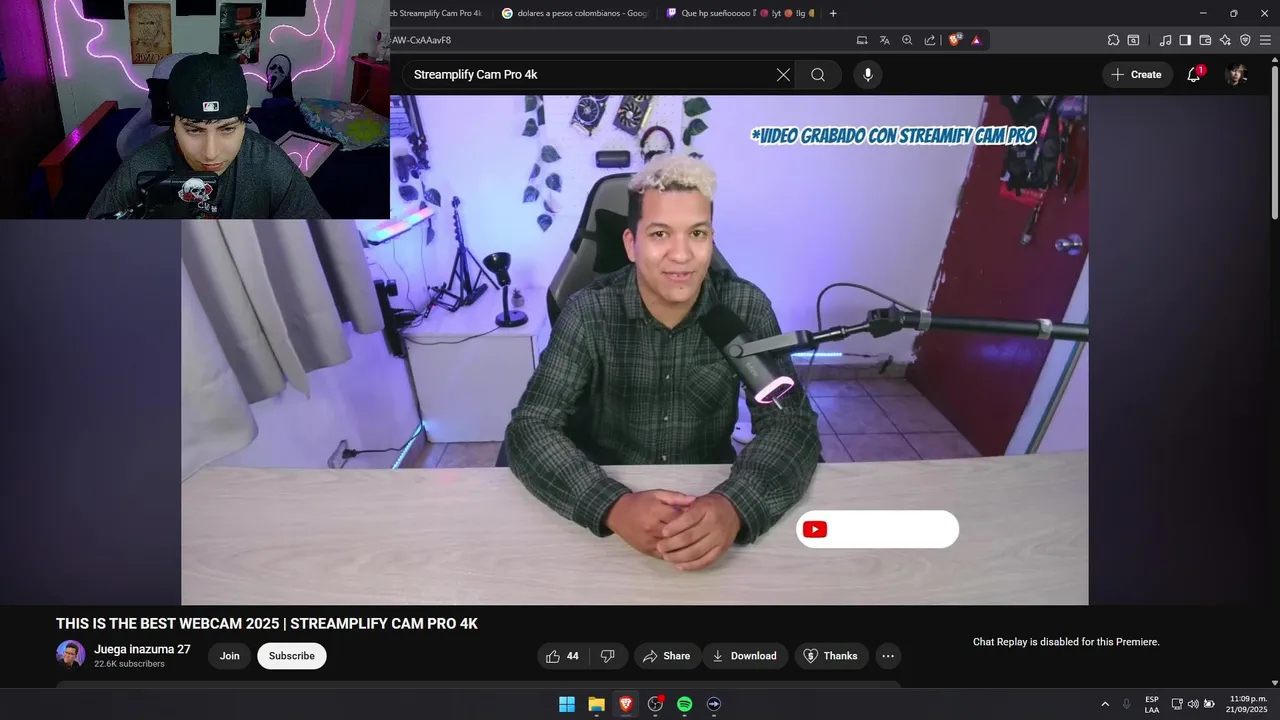The height and width of the screenshot is (720, 1280).
Task: Open Spotify from the taskbar
Action: tap(685, 704)
